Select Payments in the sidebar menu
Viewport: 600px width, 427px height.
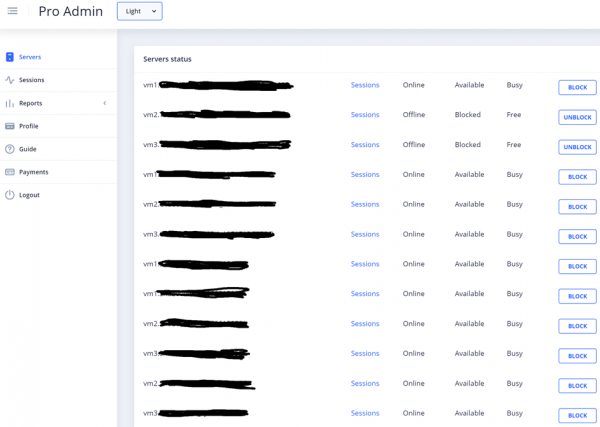33,172
